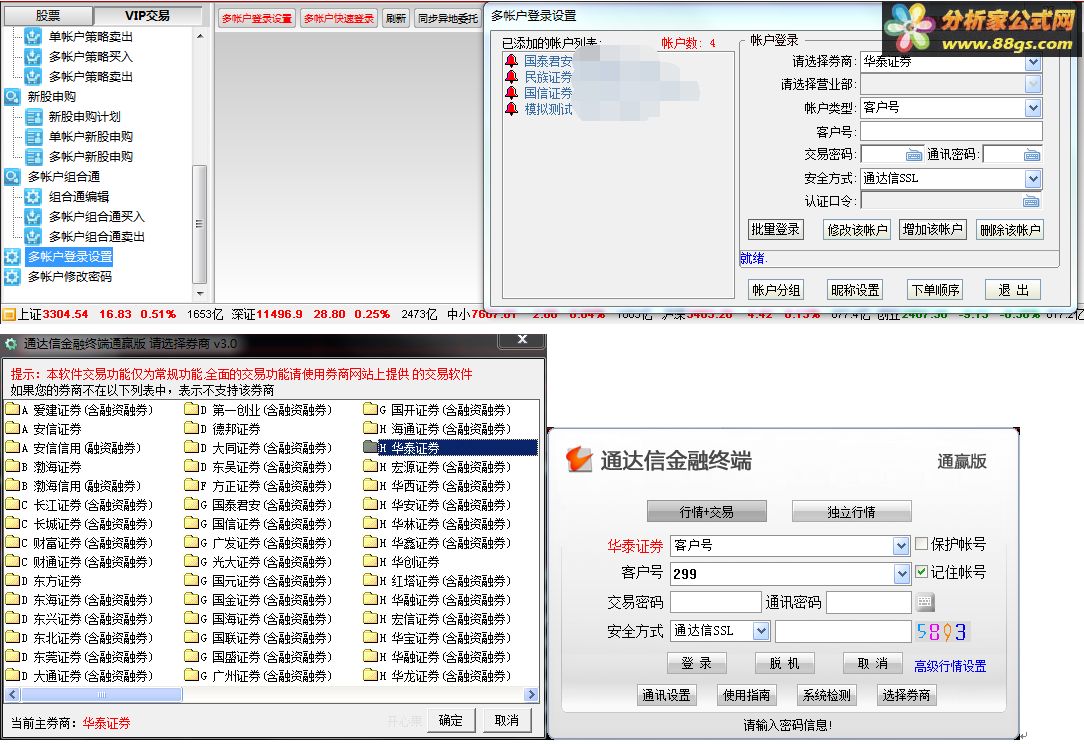Click the 多帐户登录设置 gear icon

pyautogui.click(x=12, y=257)
